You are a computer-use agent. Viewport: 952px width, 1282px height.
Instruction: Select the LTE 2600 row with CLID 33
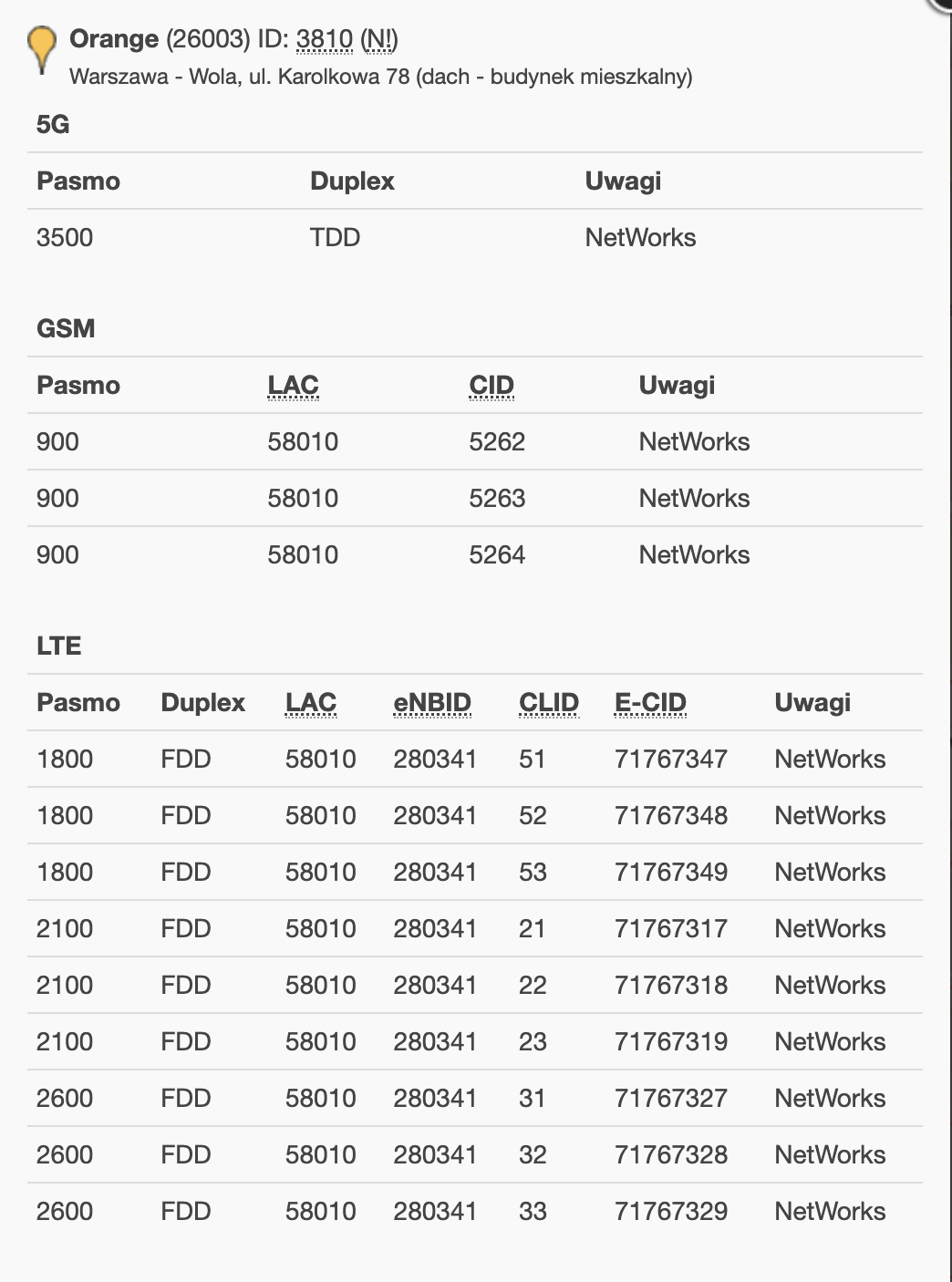[475, 1212]
